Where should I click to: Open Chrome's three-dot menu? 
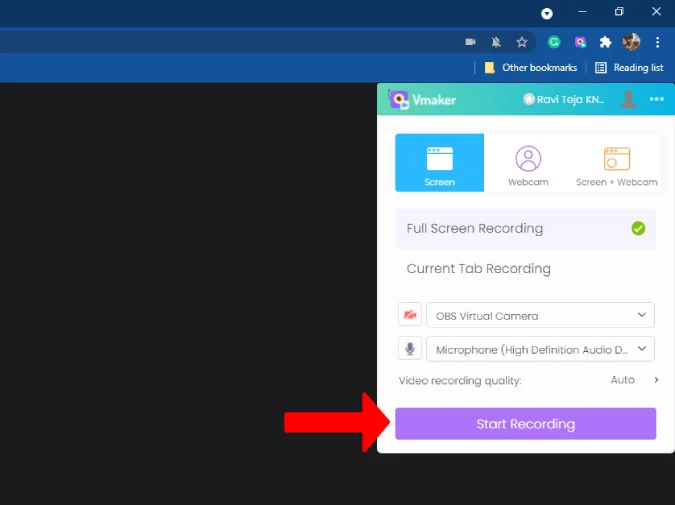[657, 42]
